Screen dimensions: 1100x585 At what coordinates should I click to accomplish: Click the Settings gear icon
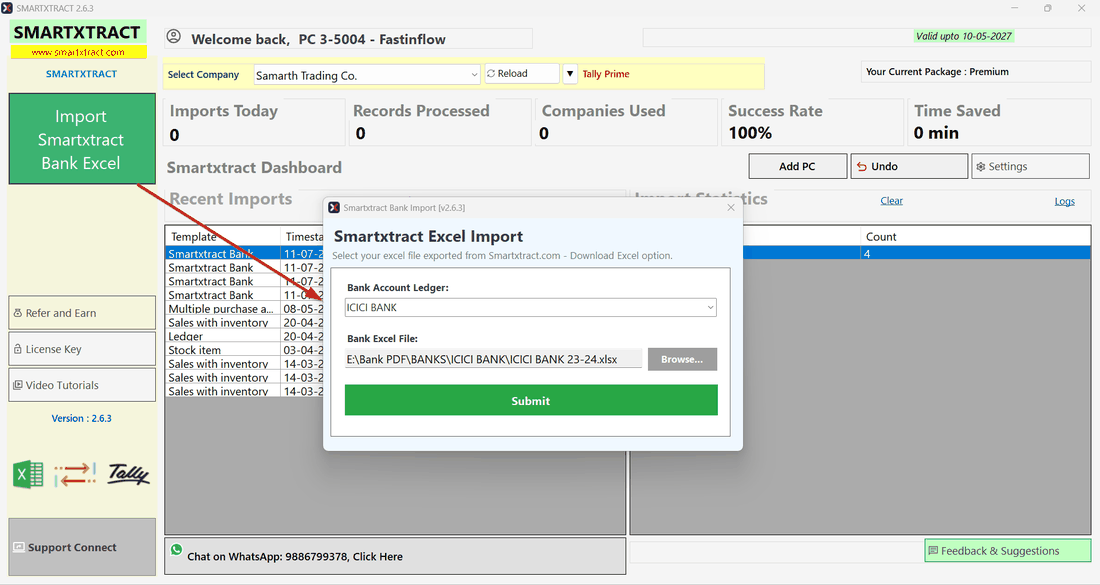tap(981, 167)
